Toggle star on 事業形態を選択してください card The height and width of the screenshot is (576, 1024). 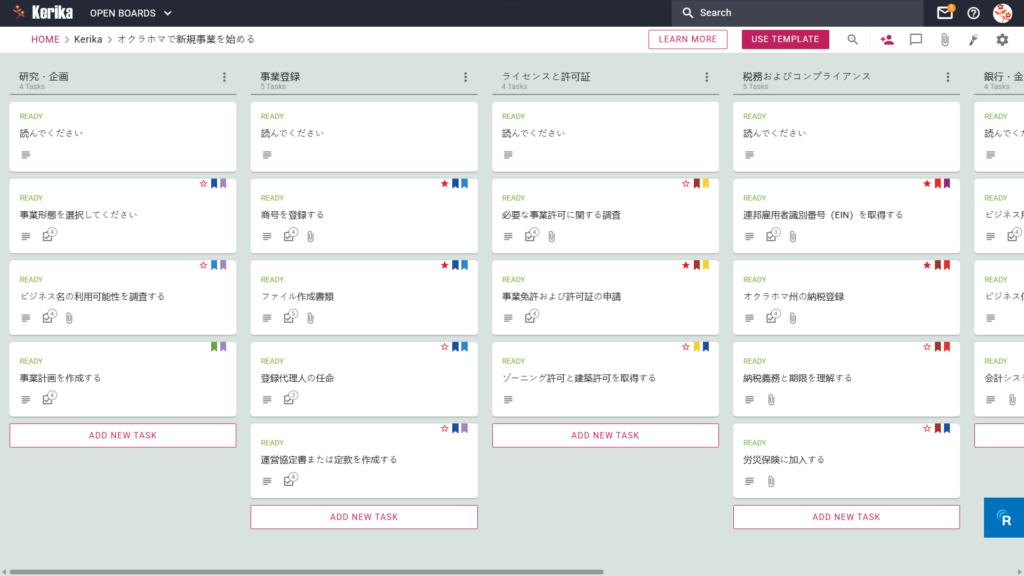(x=203, y=184)
